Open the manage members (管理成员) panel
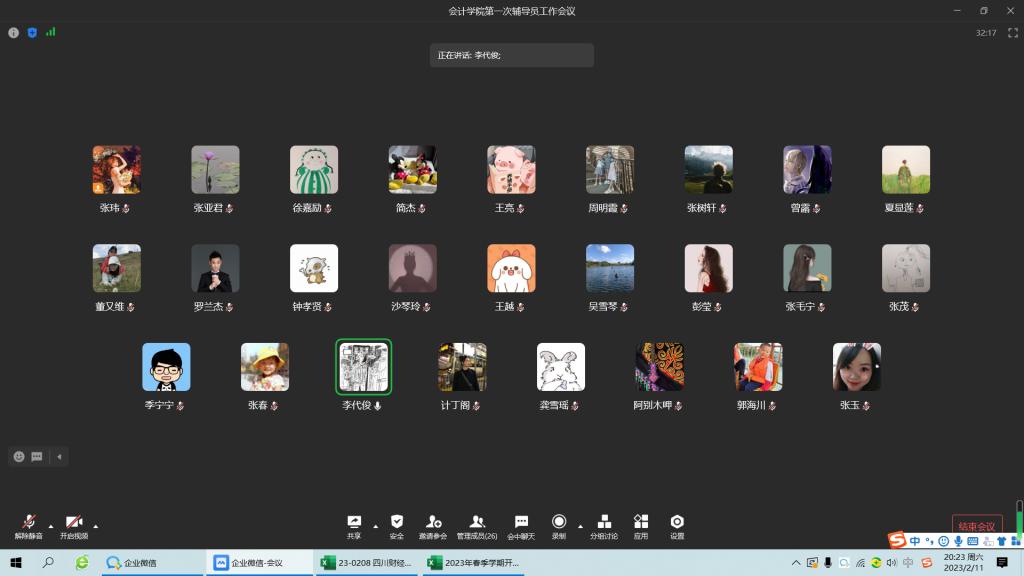1024x576 pixels. 477,522
